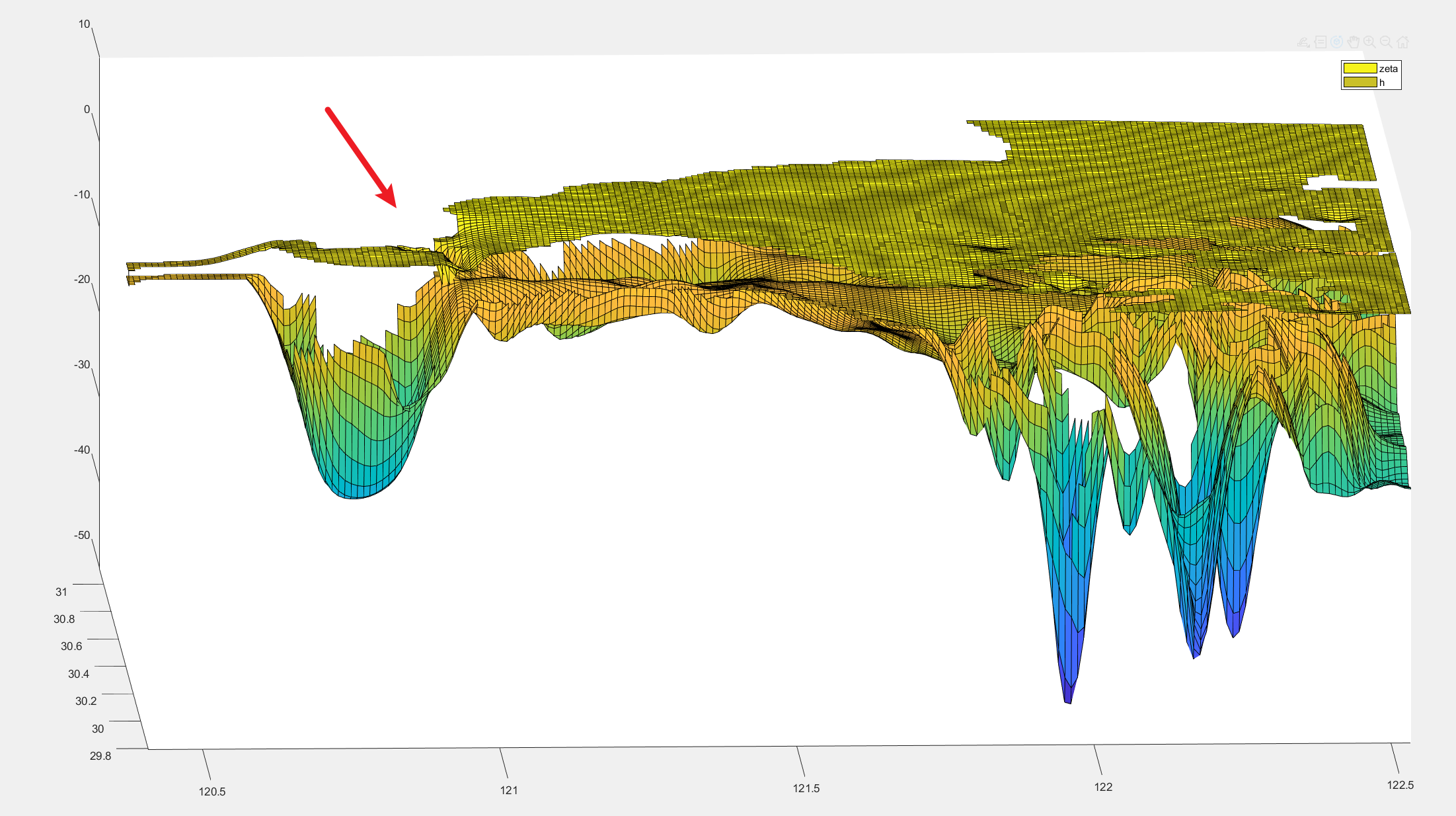Click the 121.5 x-axis tick label
This screenshot has width=1456, height=816.
pos(806,788)
